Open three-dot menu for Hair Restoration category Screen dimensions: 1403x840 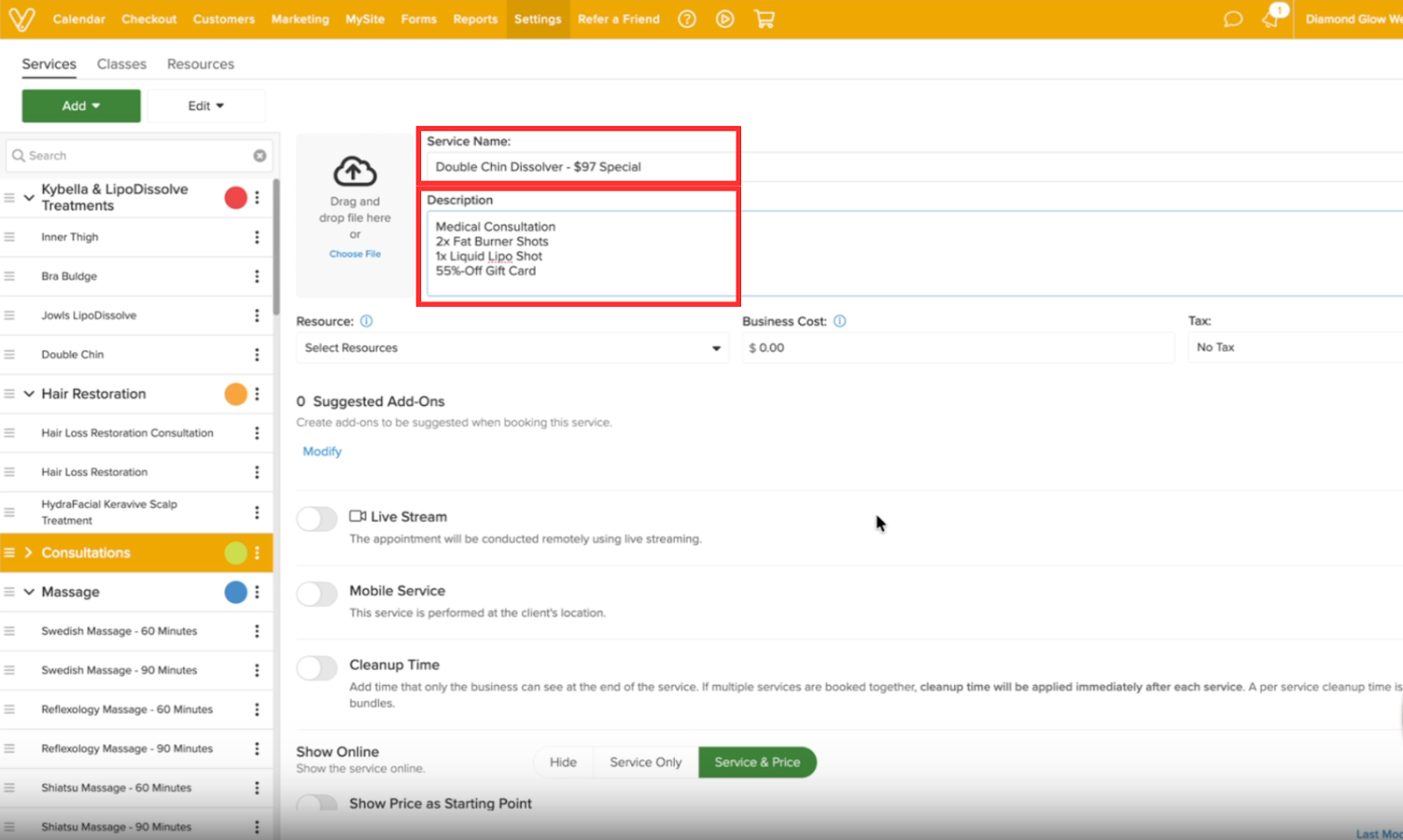257,395
